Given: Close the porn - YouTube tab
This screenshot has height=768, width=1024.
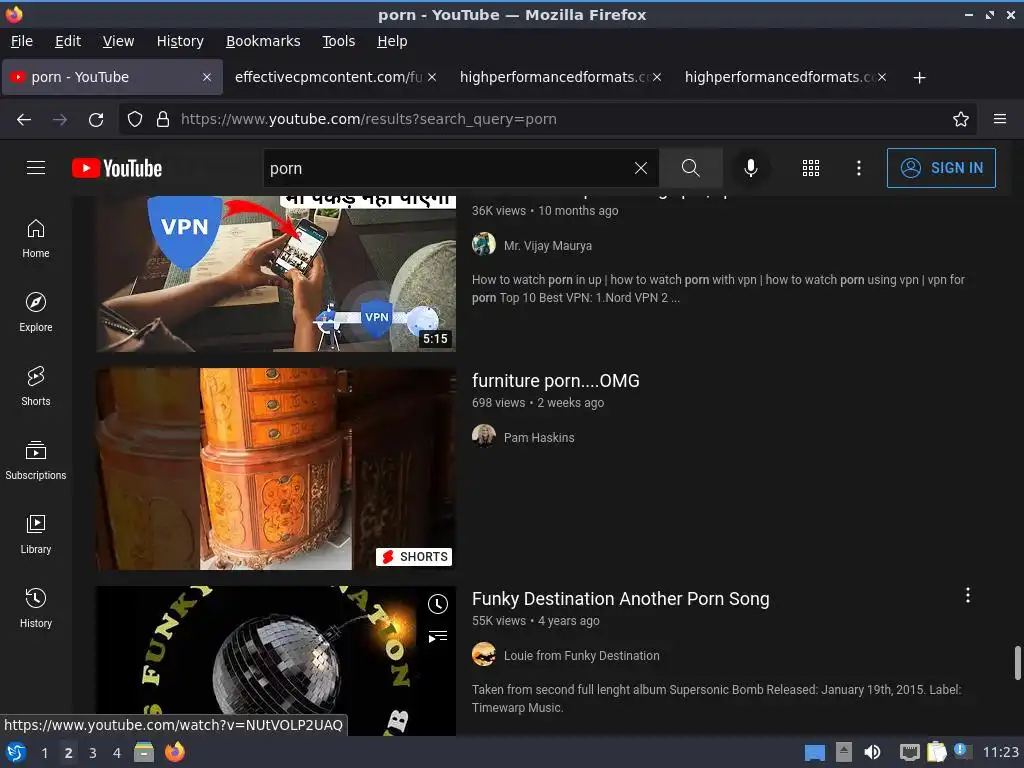Looking at the screenshot, I should coord(206,77).
